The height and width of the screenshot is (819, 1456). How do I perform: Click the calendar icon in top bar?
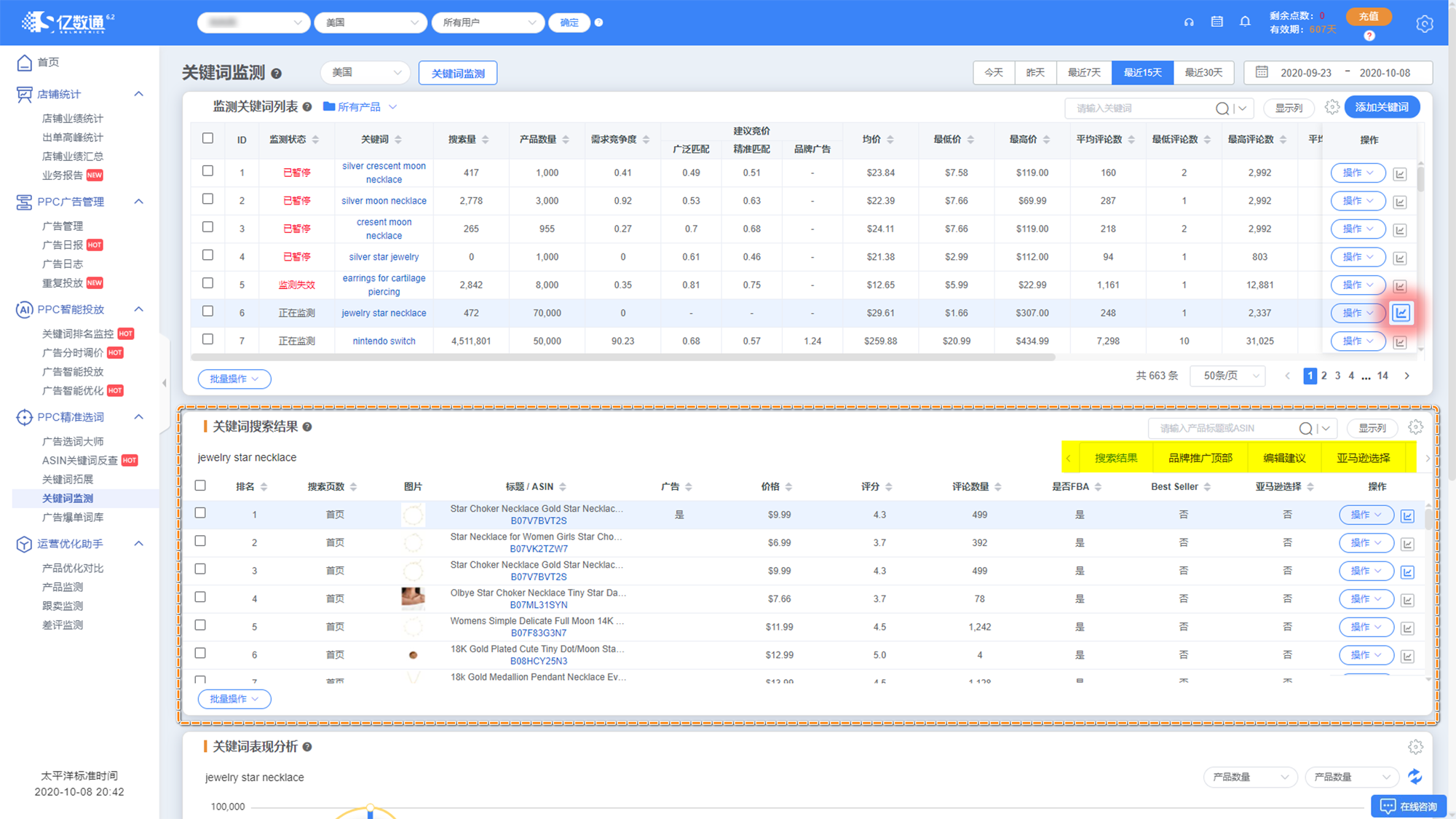click(1216, 22)
